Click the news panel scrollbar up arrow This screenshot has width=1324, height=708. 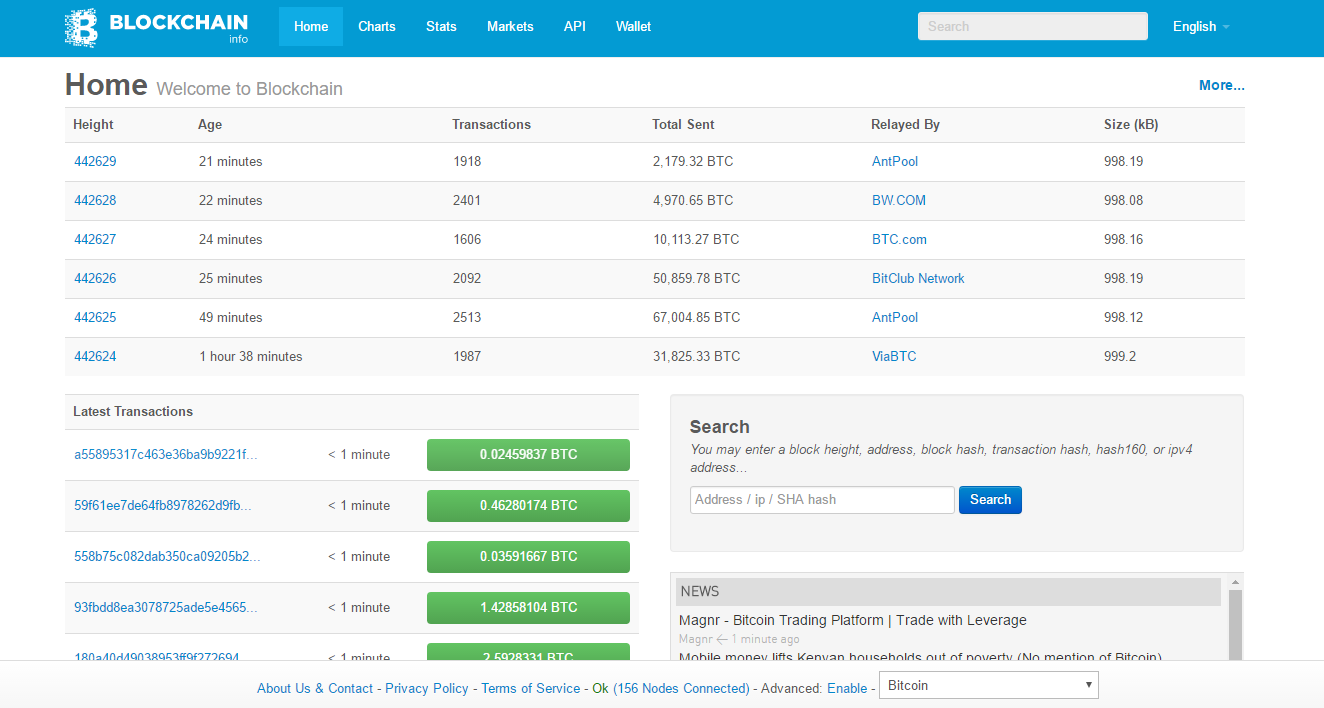click(1235, 582)
